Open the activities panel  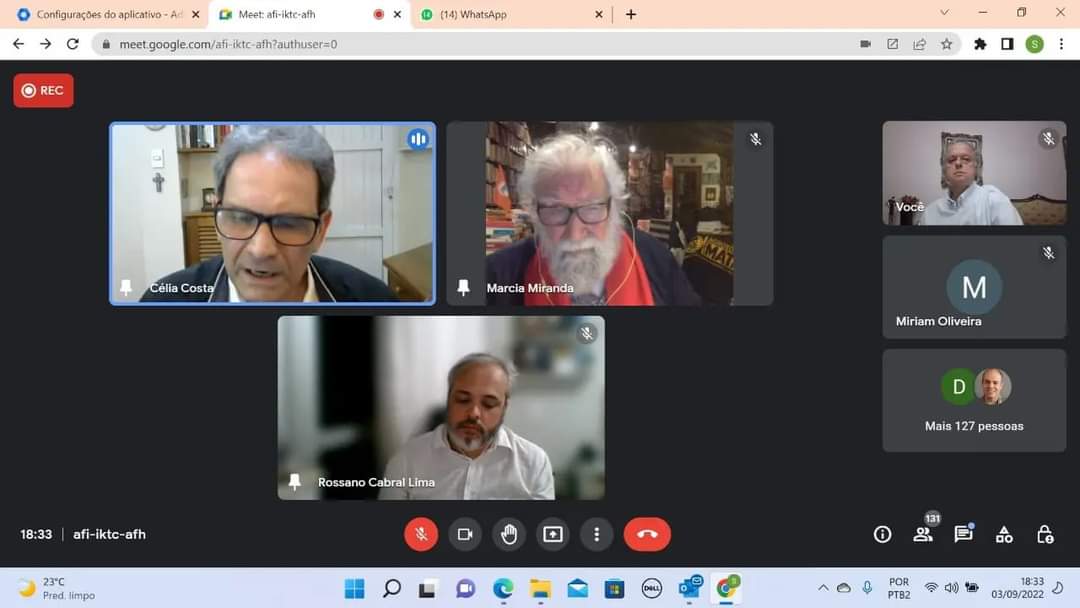pos(1004,534)
